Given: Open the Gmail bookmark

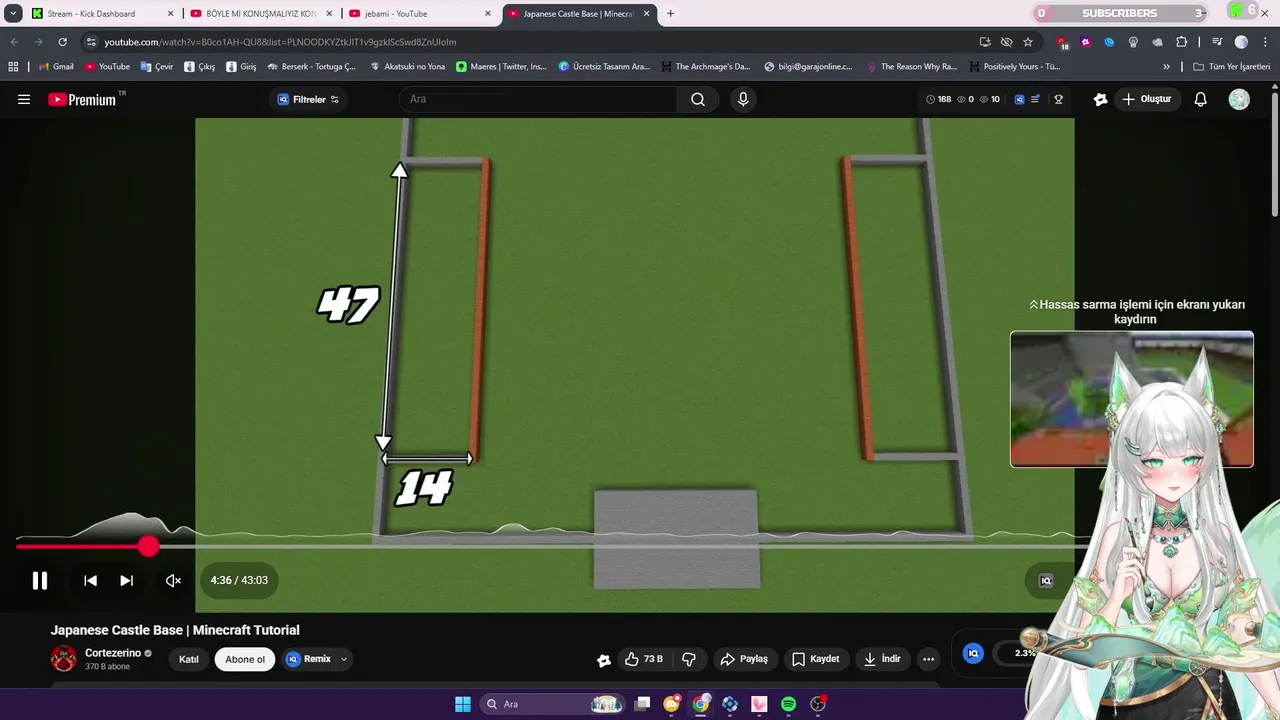Looking at the screenshot, I should (56, 66).
